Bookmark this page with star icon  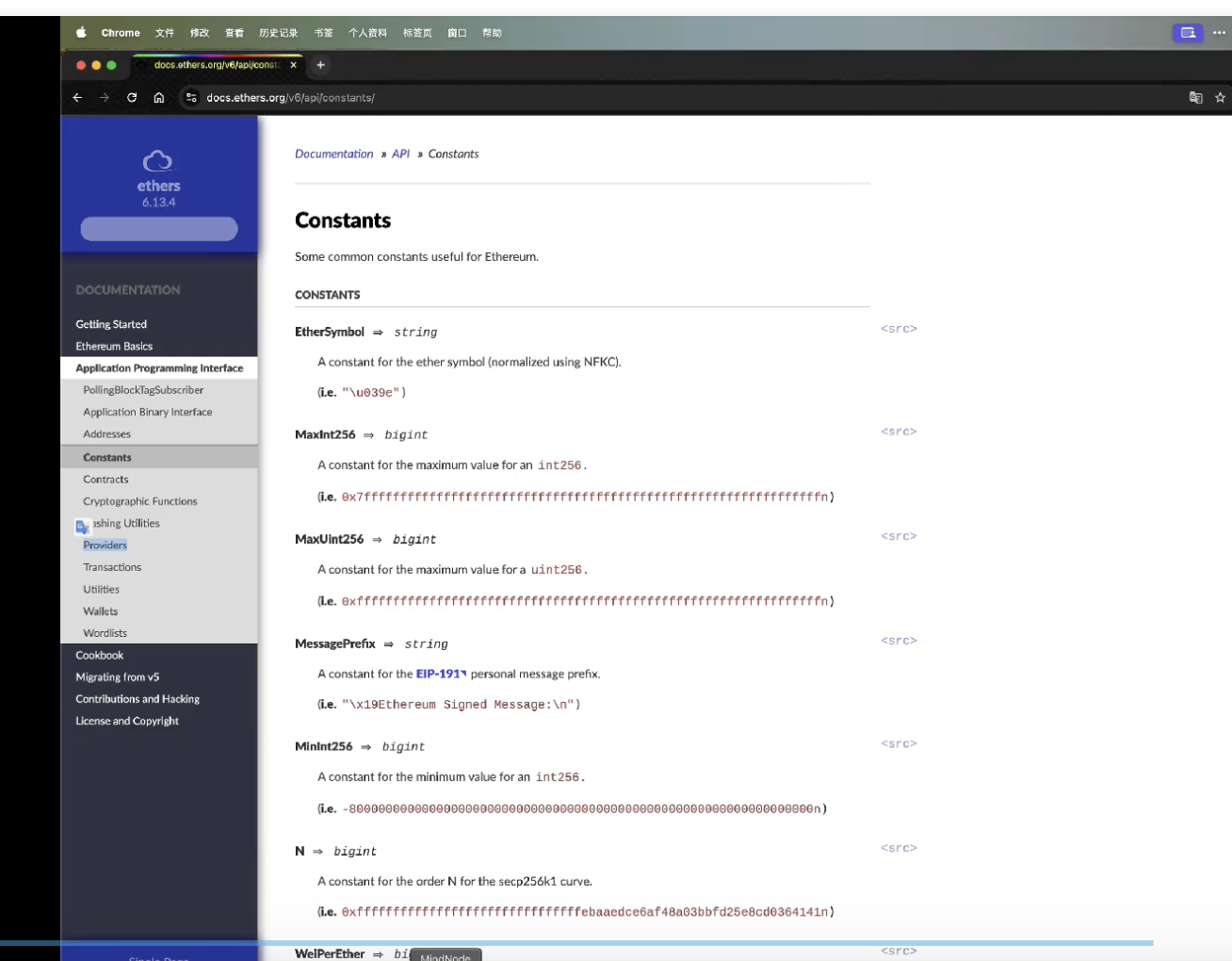(x=1220, y=97)
